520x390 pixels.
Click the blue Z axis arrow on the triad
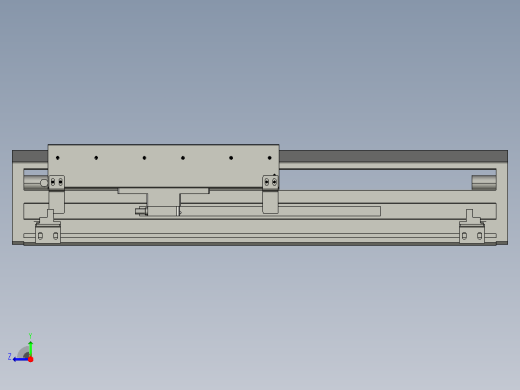(21, 359)
